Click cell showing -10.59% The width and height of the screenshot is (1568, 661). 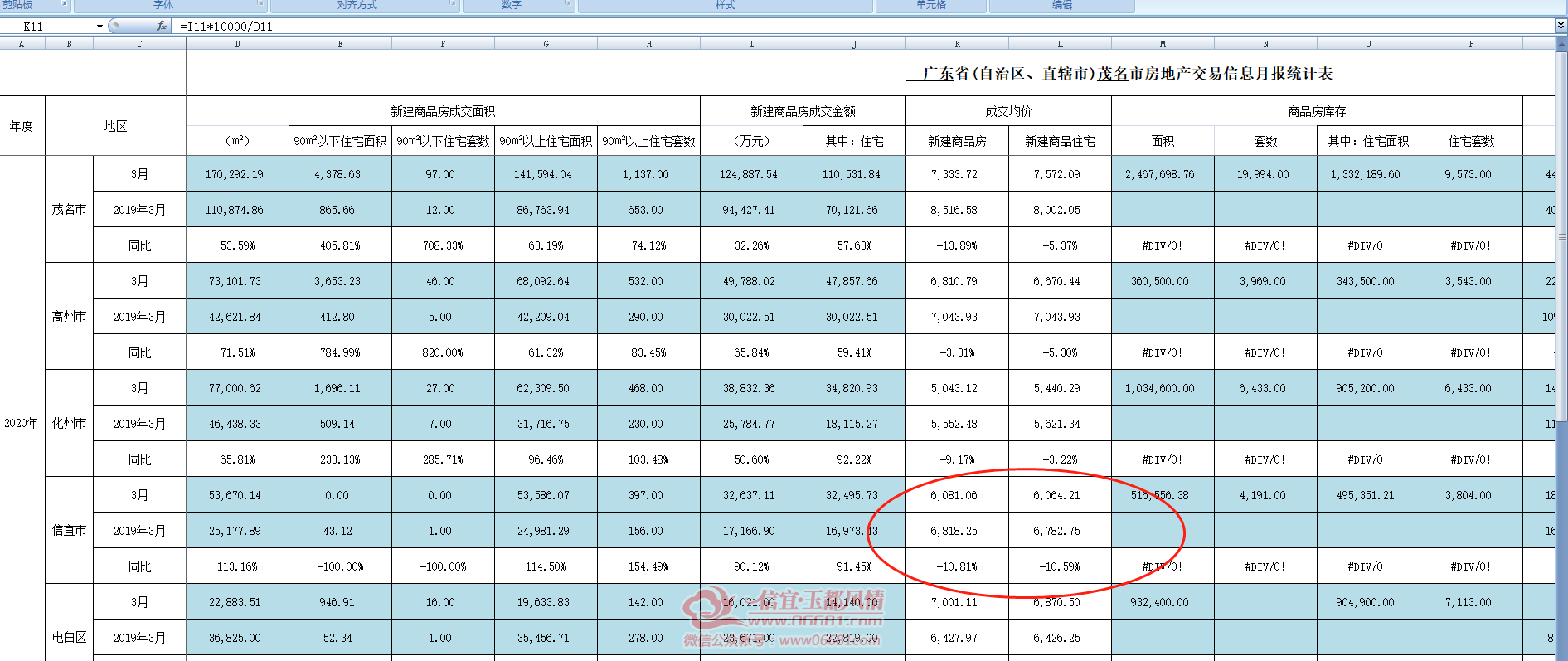tap(1061, 566)
